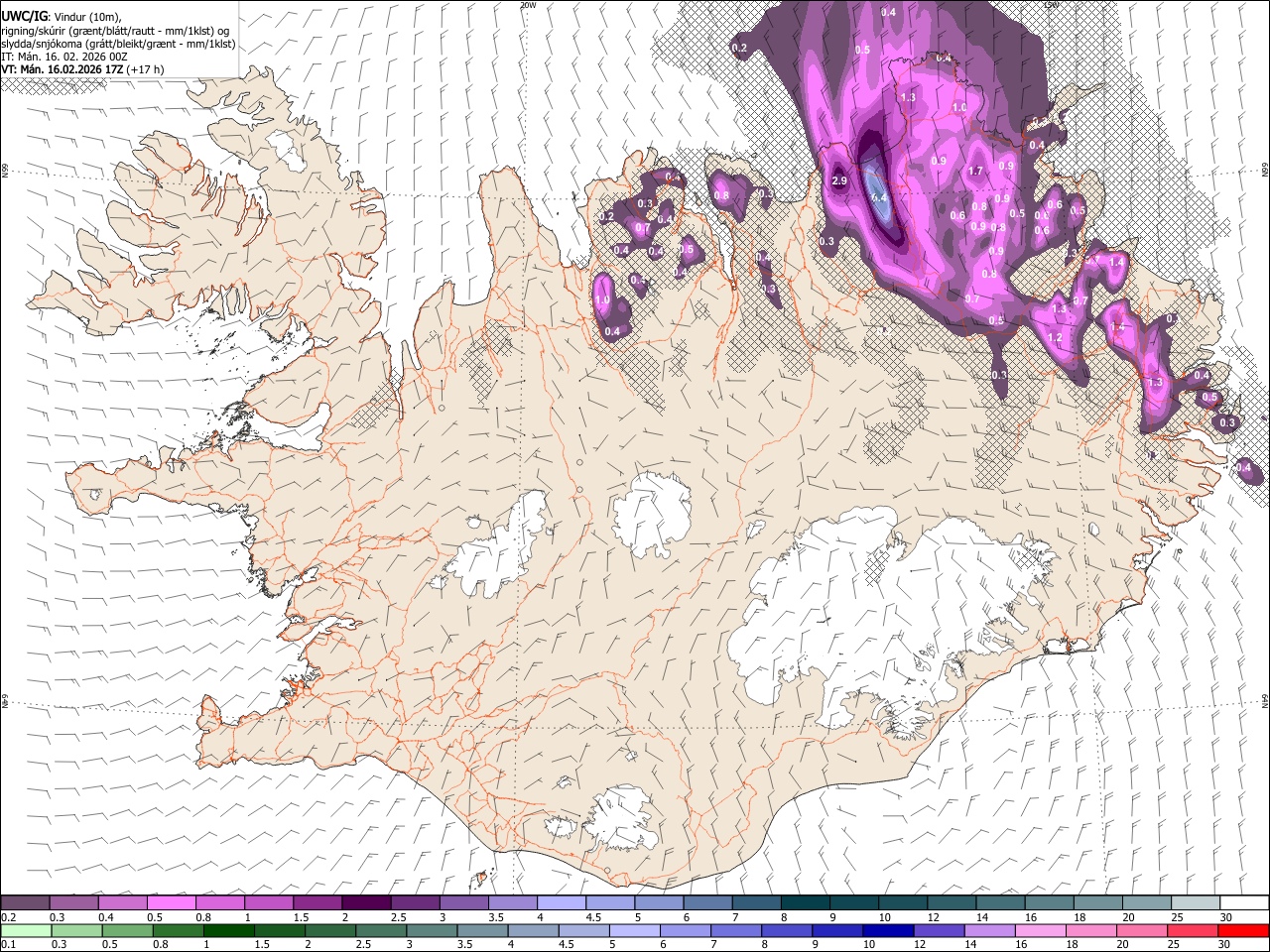The image size is (1270, 952).
Task: Click the 1.2 snowfall value label
Action: point(1055,338)
